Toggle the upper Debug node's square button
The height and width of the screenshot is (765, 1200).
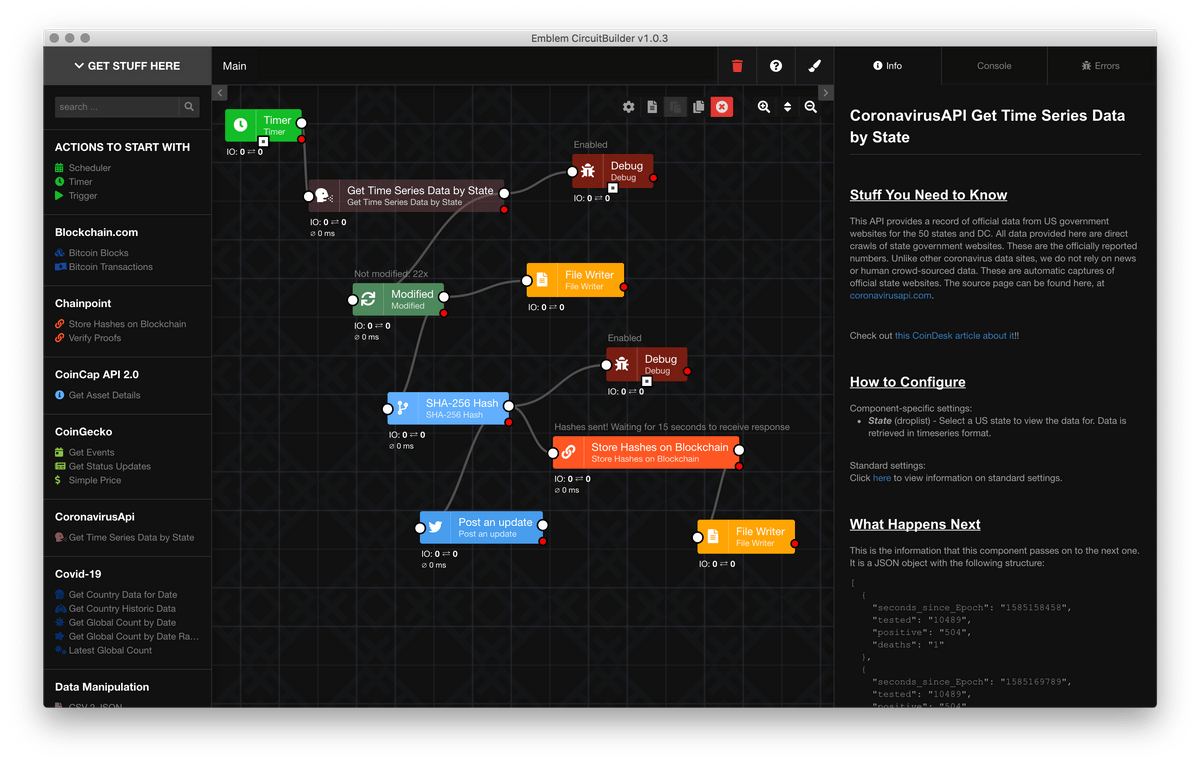pos(613,187)
